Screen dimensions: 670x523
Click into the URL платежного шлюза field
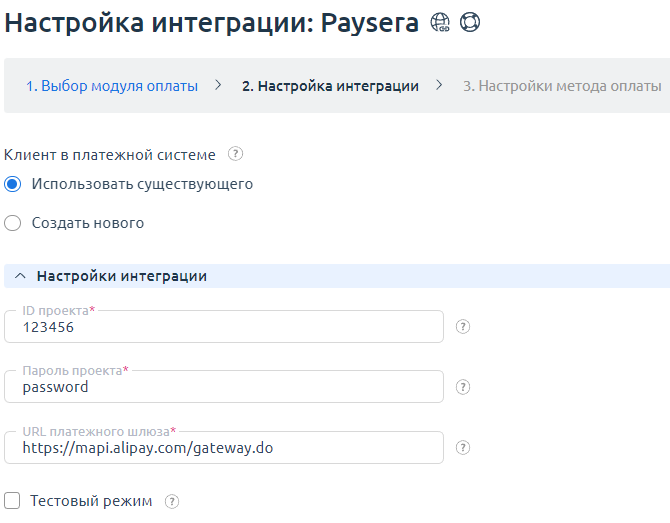[224, 449]
